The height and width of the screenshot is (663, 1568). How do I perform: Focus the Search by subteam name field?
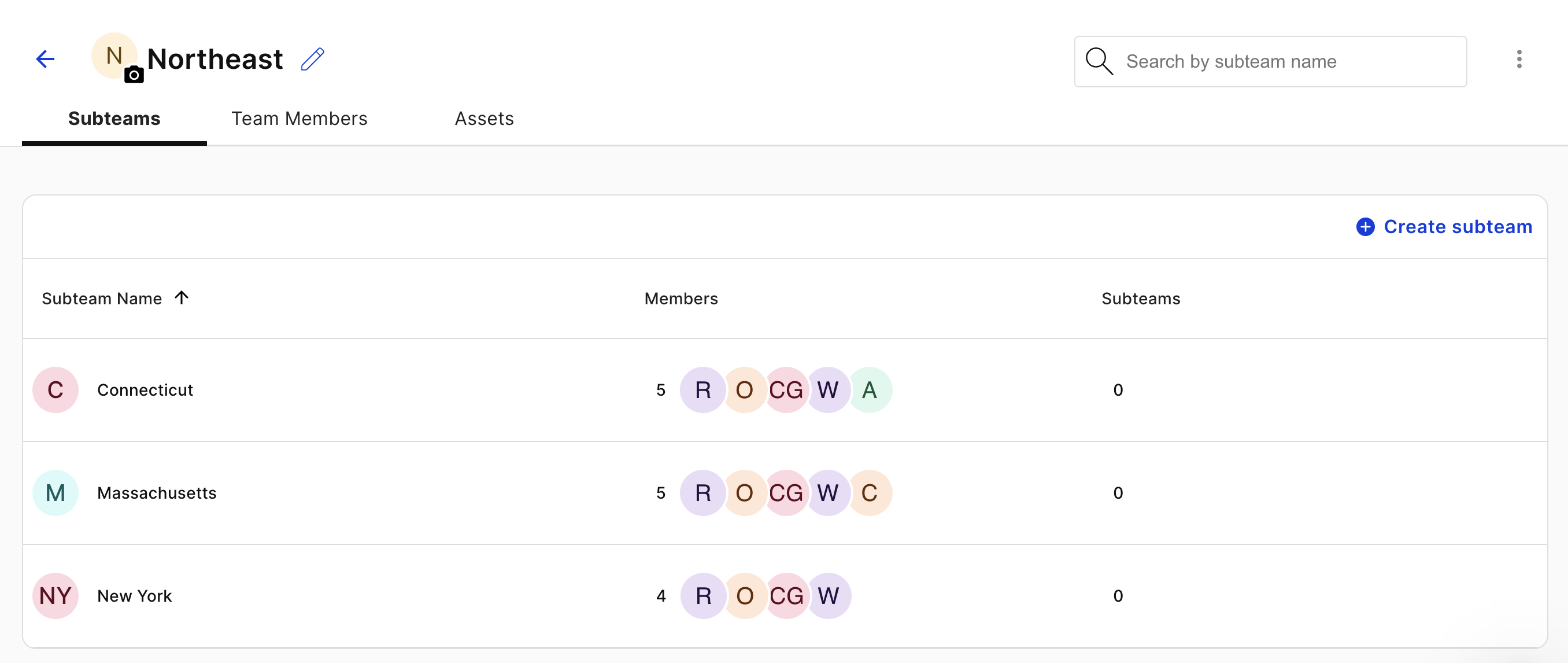[1270, 61]
